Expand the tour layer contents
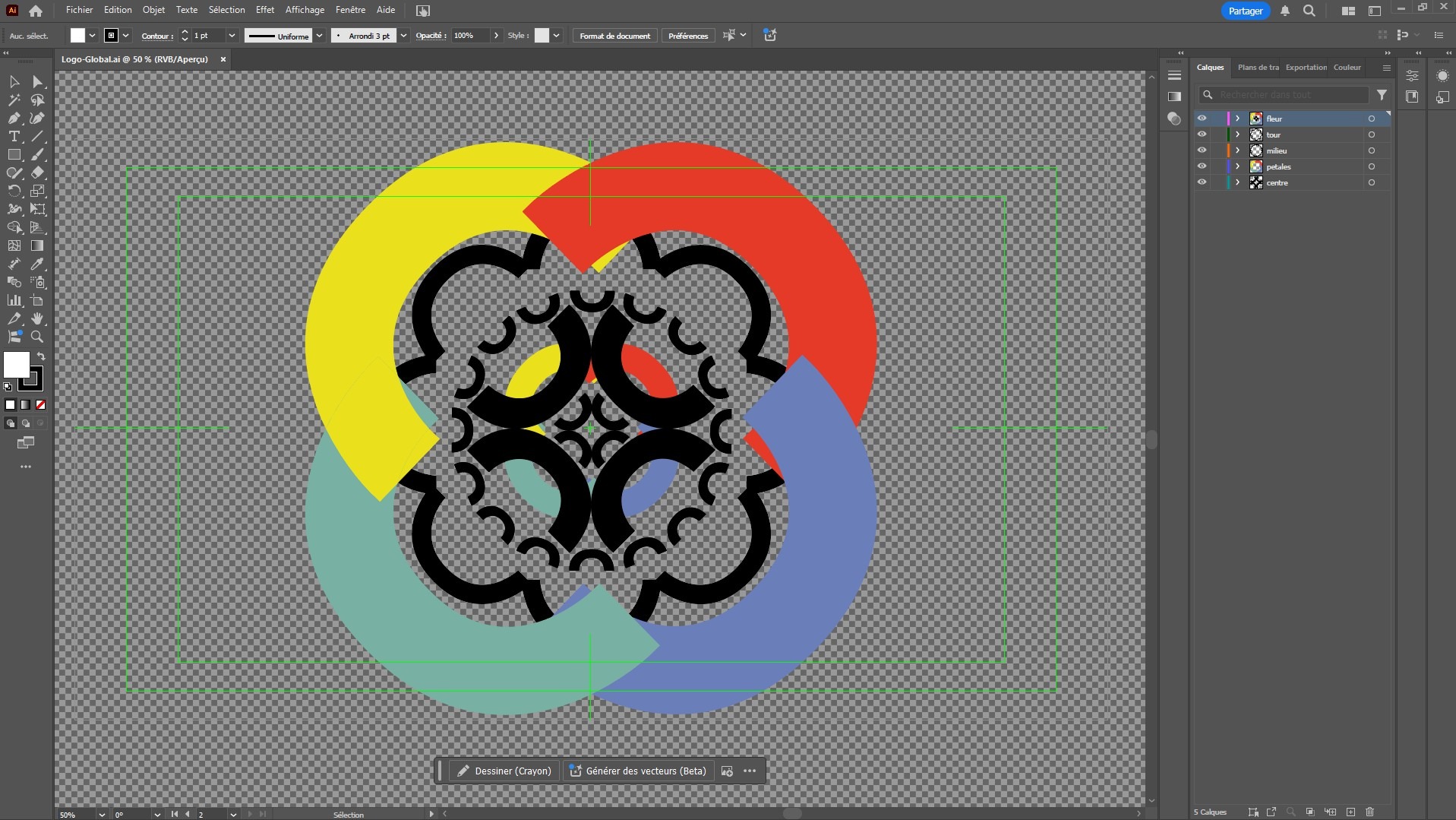Viewport: 1456px width, 820px height. tap(1237, 135)
